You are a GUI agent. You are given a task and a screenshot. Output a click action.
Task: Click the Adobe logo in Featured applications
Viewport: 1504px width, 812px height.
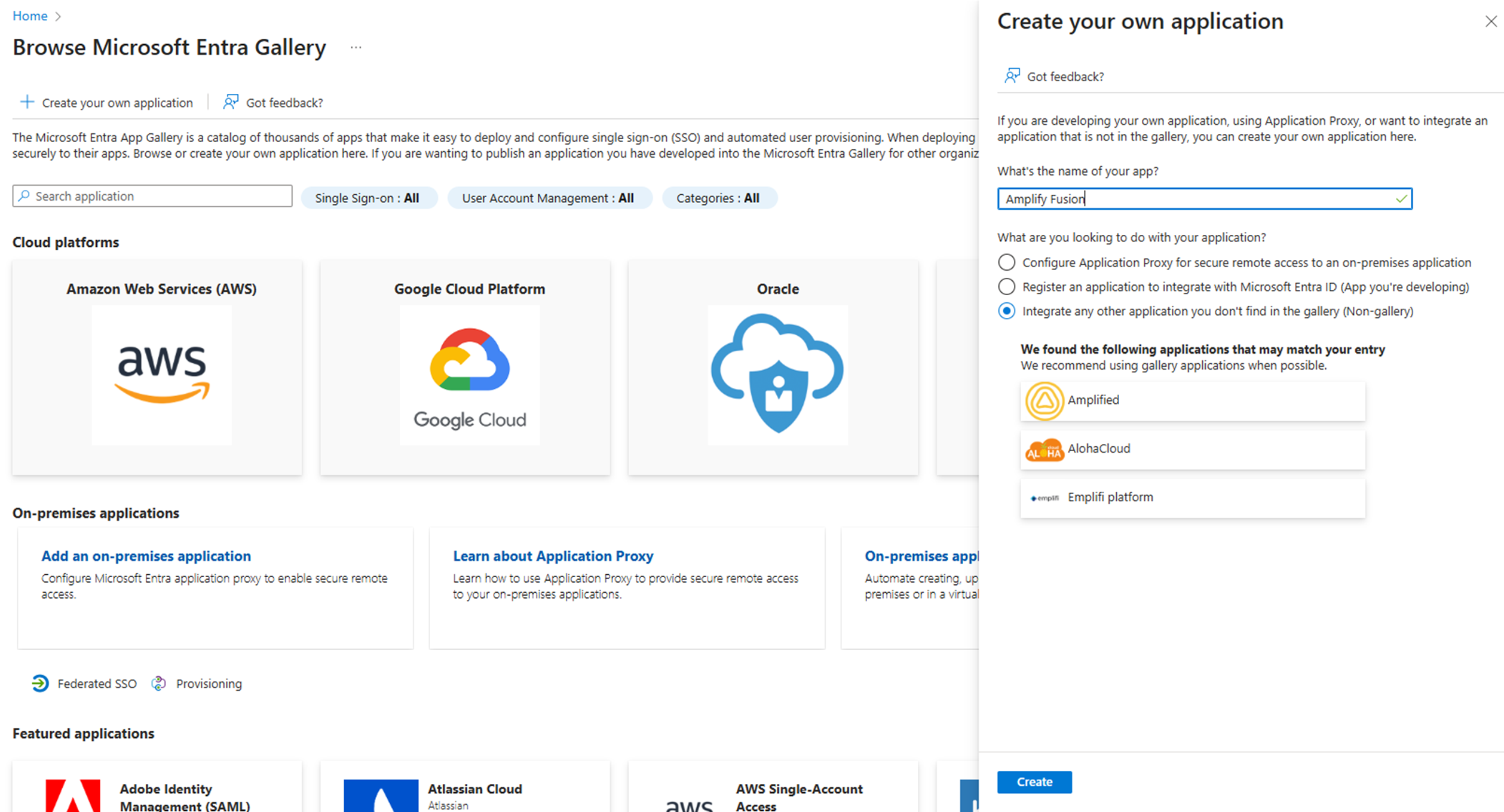pos(73,795)
